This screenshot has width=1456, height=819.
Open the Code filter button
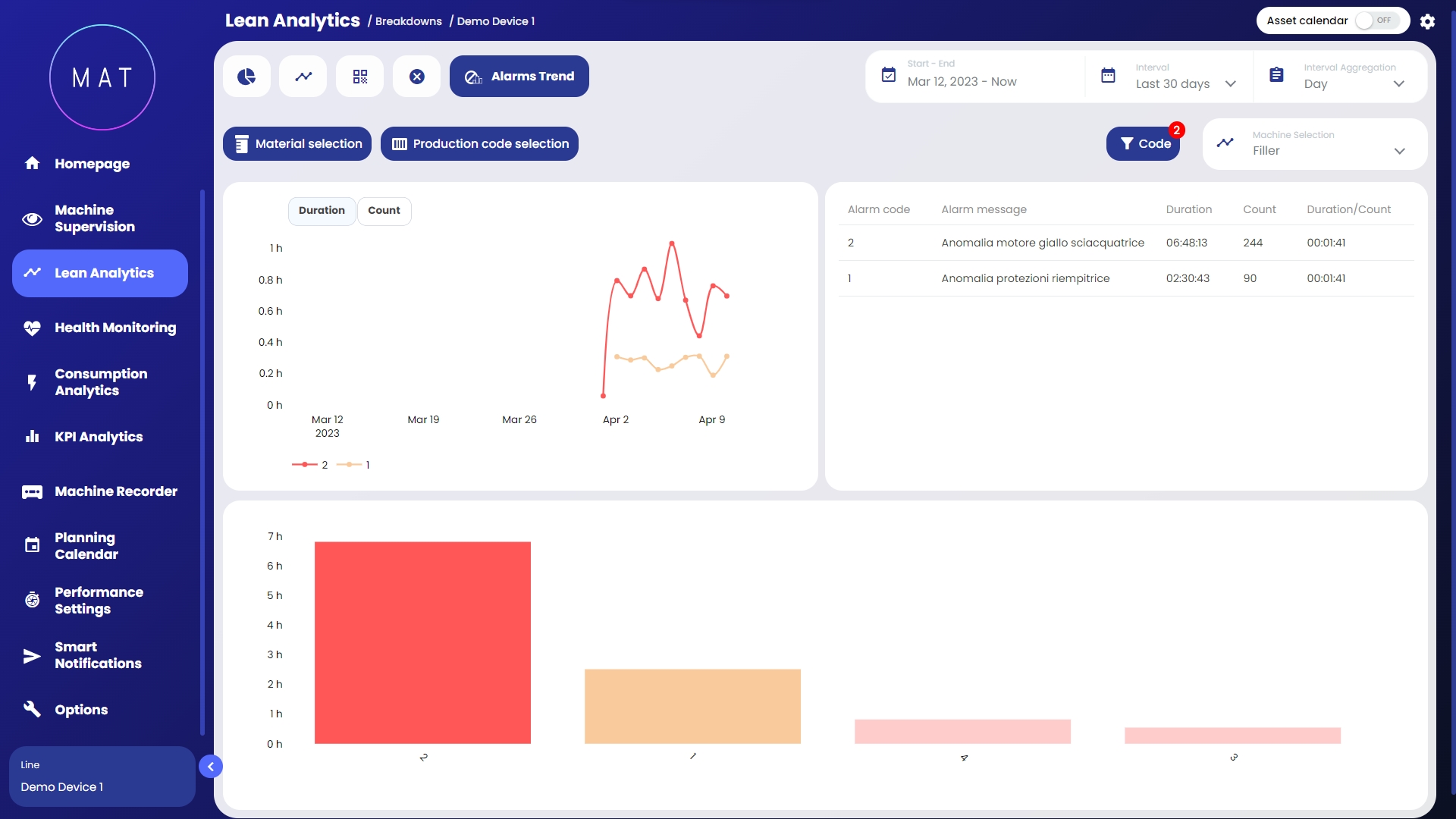(1143, 144)
